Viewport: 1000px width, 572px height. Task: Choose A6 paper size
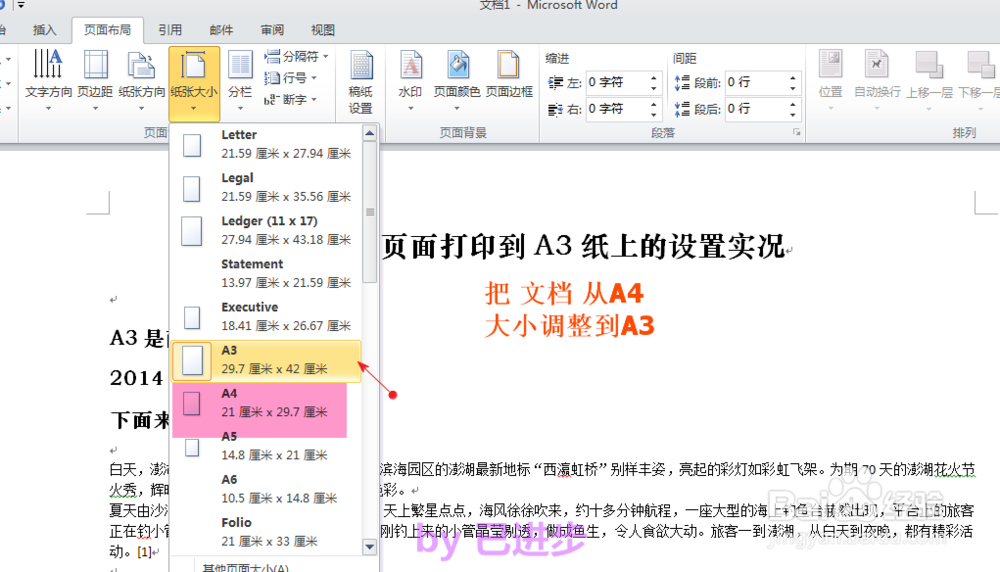pyautogui.click(x=267, y=489)
